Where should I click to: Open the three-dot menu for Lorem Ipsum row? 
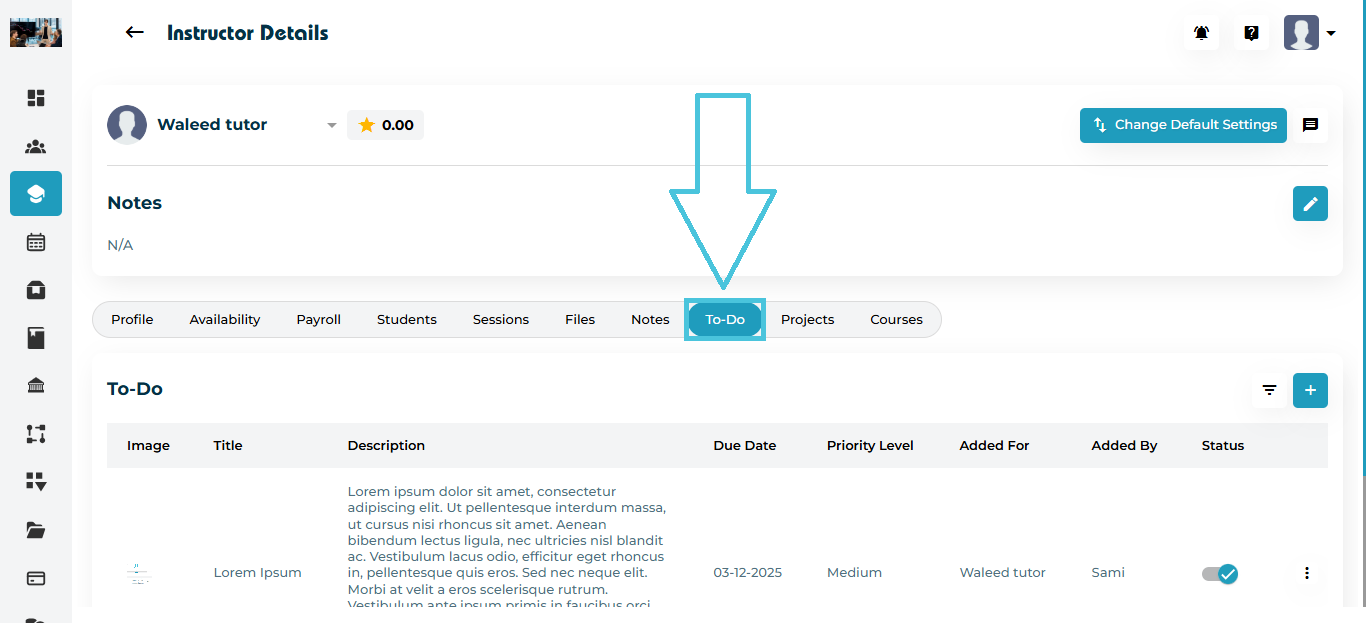tap(1306, 573)
